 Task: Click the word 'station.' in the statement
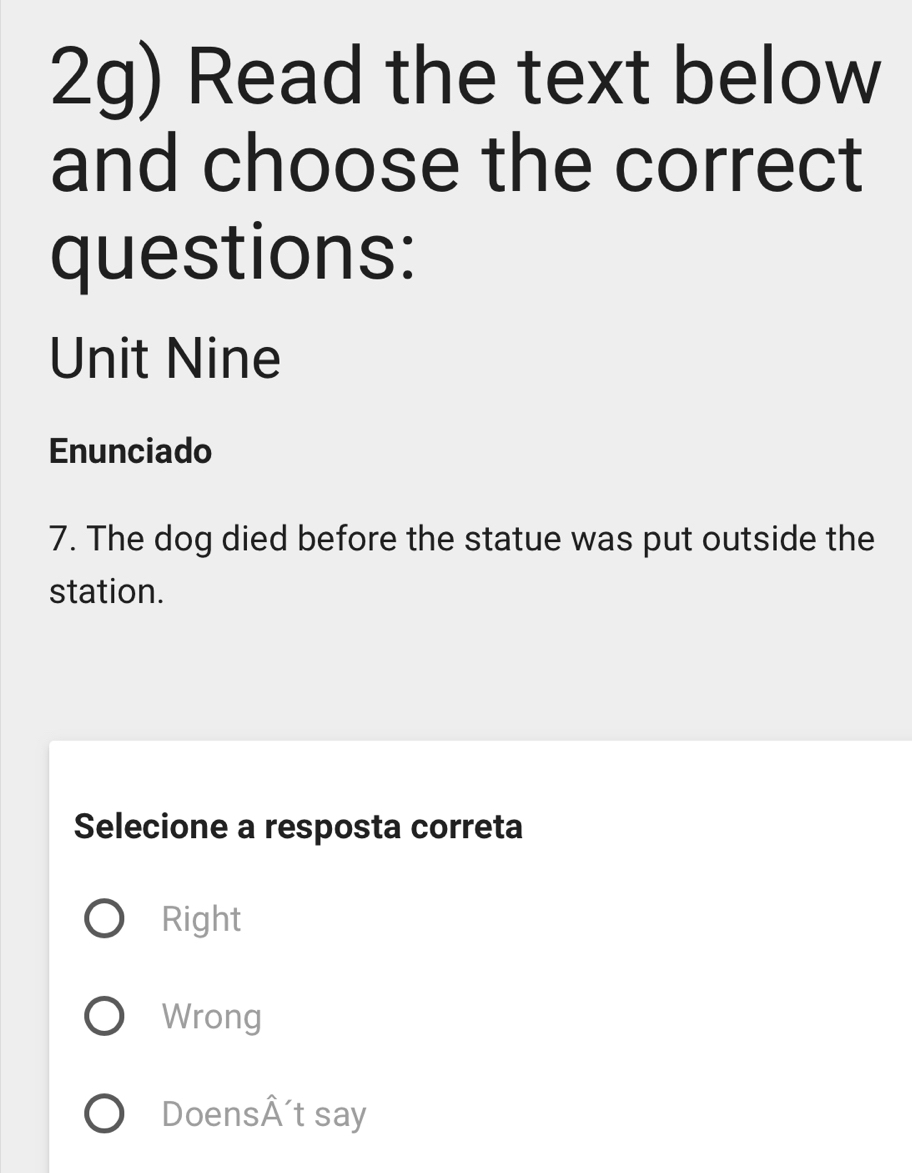pyautogui.click(x=106, y=591)
